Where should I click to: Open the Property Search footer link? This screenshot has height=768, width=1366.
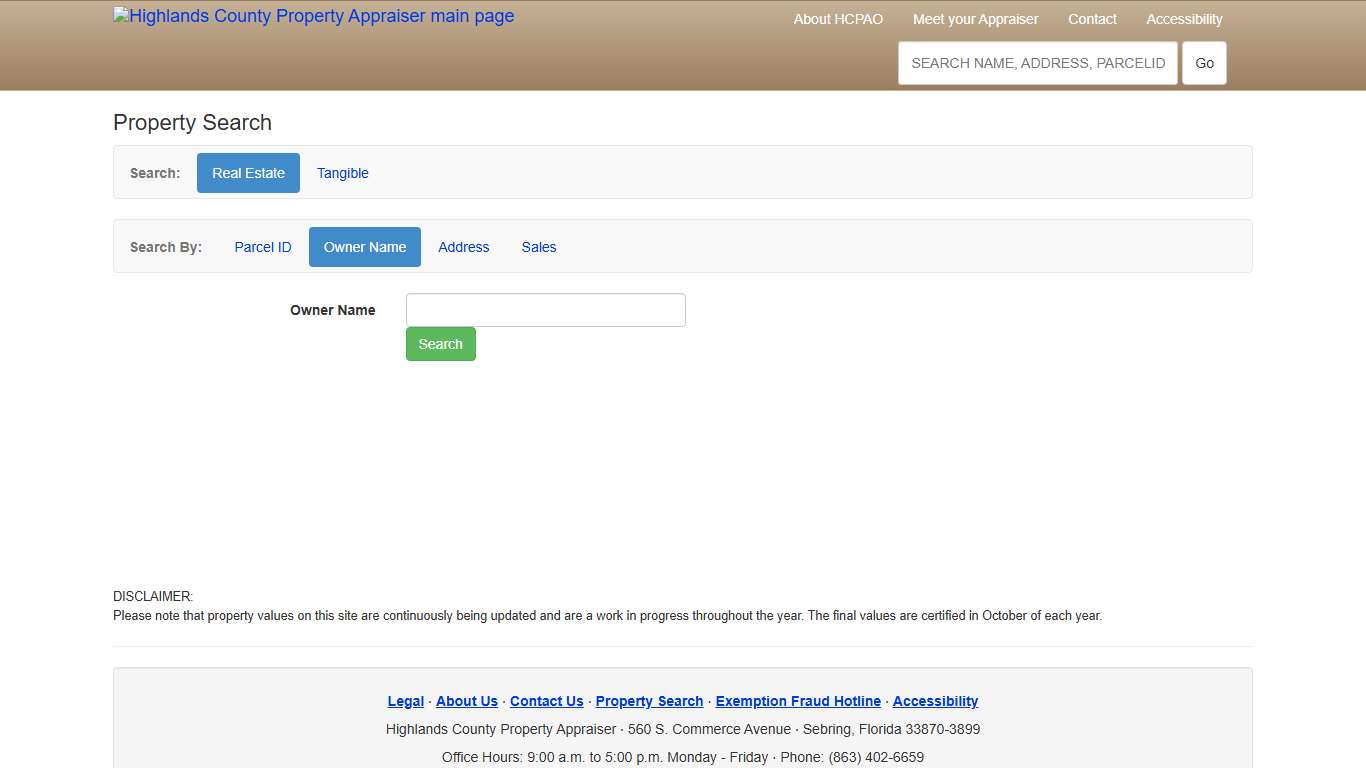pyautogui.click(x=648, y=701)
